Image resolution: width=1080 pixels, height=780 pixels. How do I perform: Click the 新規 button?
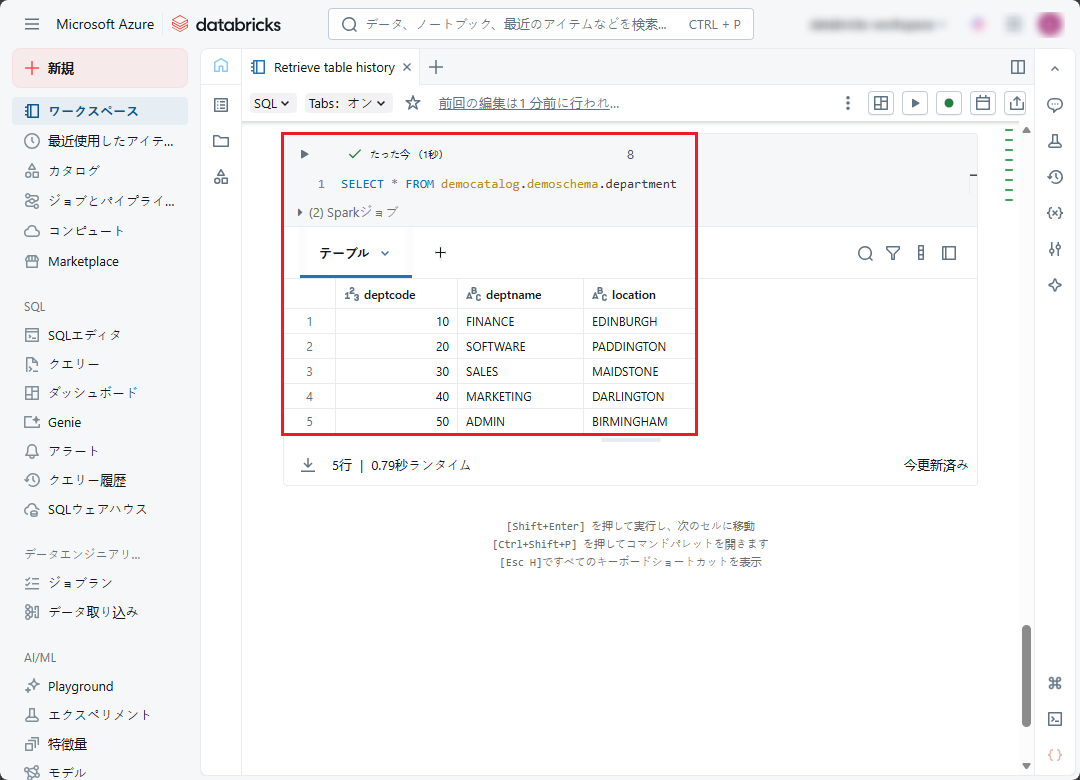click(x=100, y=68)
